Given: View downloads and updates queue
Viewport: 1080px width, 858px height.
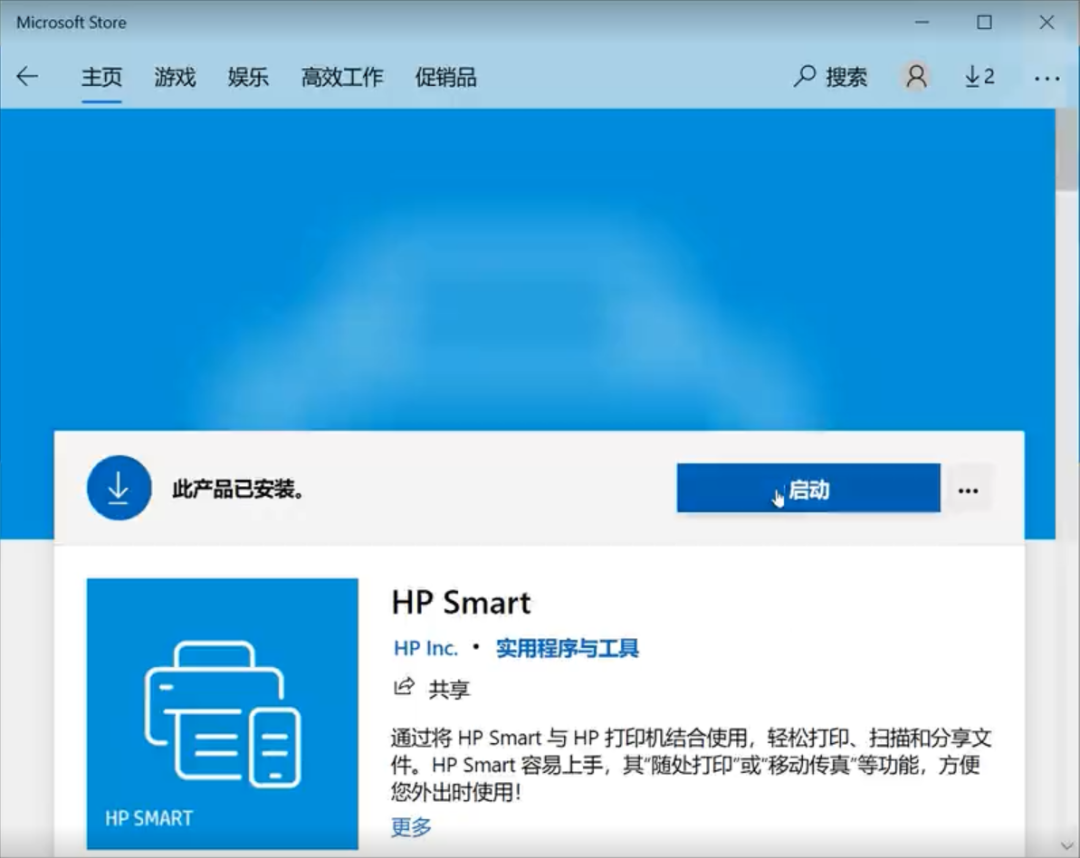Looking at the screenshot, I should pos(979,76).
